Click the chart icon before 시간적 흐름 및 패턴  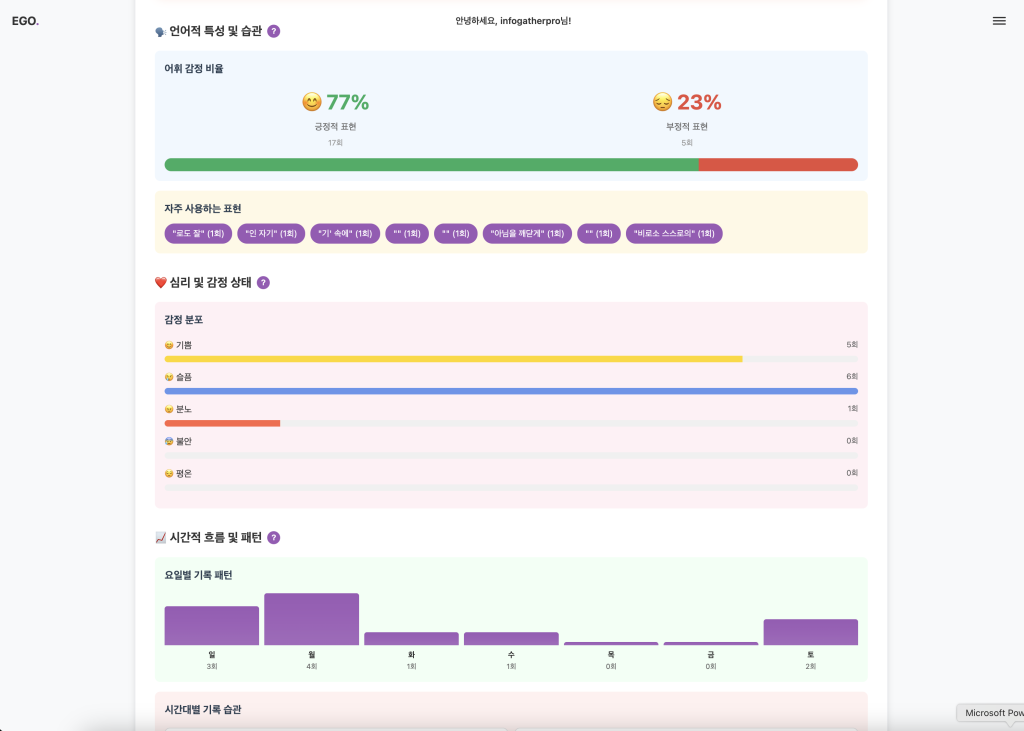pyautogui.click(x=160, y=538)
